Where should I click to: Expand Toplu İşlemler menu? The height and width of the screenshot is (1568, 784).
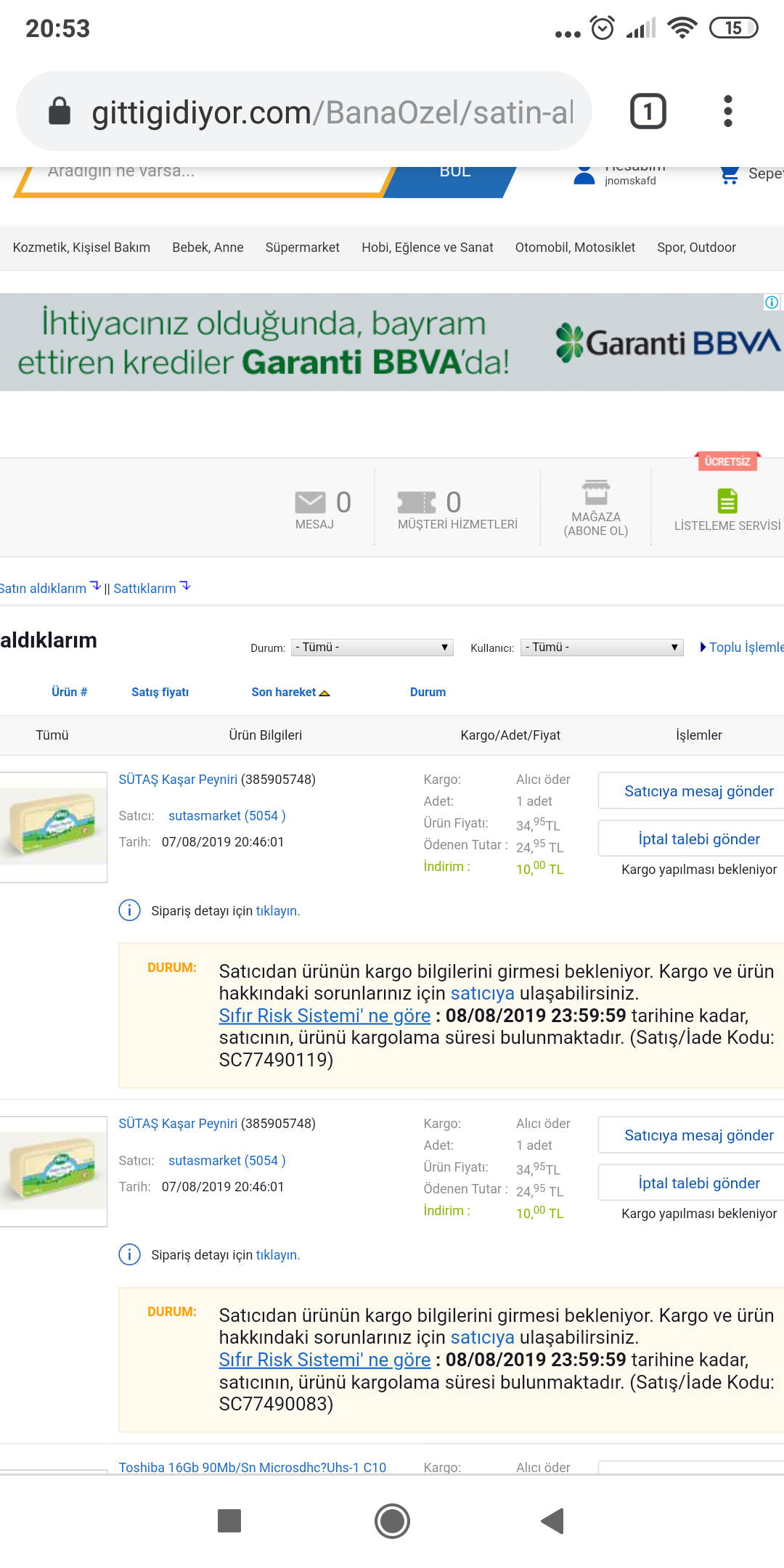coord(741,647)
